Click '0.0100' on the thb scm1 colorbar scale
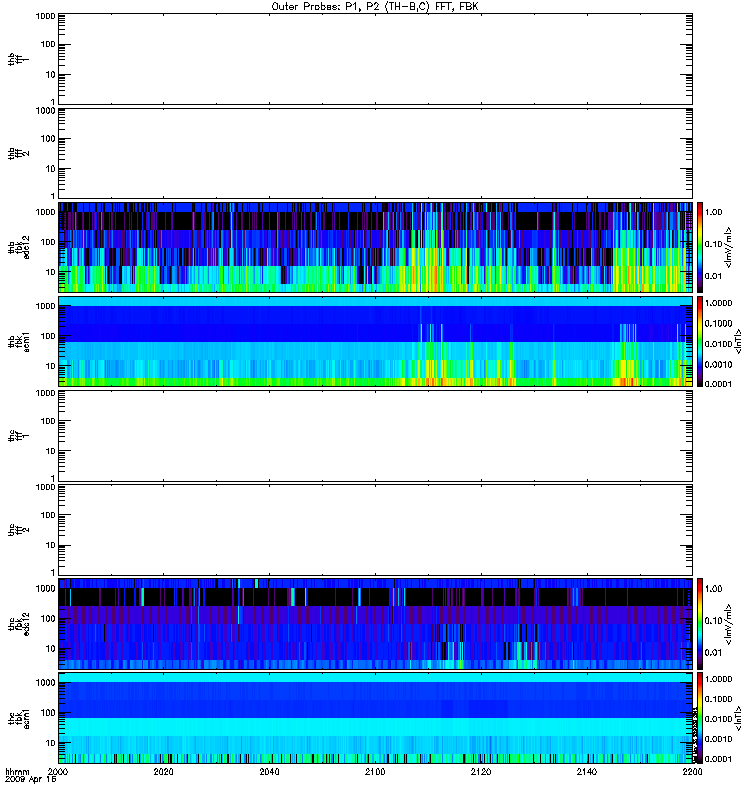Screen dimensions: 750x800 718,344
